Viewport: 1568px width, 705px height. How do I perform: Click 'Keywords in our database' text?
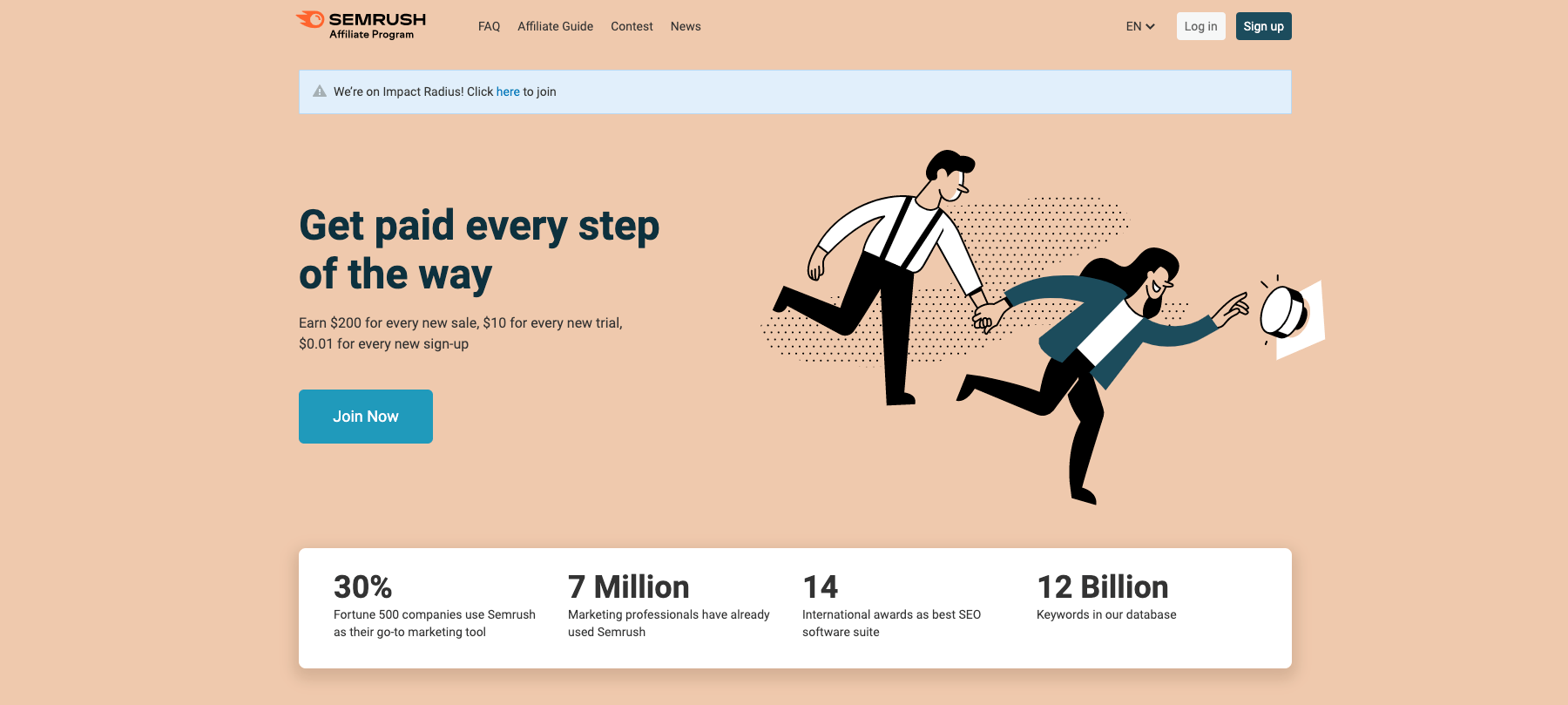coord(1106,614)
